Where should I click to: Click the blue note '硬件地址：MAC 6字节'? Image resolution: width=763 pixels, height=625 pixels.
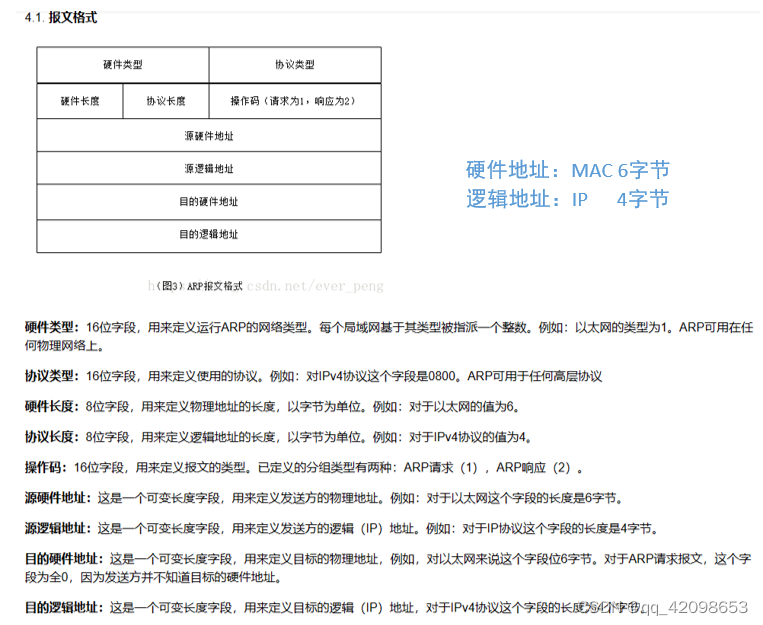567,170
